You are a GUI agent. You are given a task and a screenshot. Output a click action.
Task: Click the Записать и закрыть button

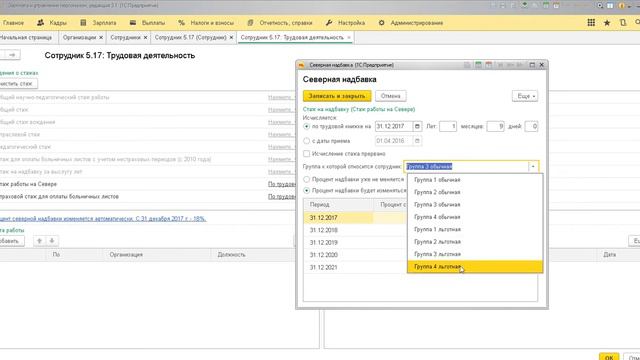tap(337, 96)
